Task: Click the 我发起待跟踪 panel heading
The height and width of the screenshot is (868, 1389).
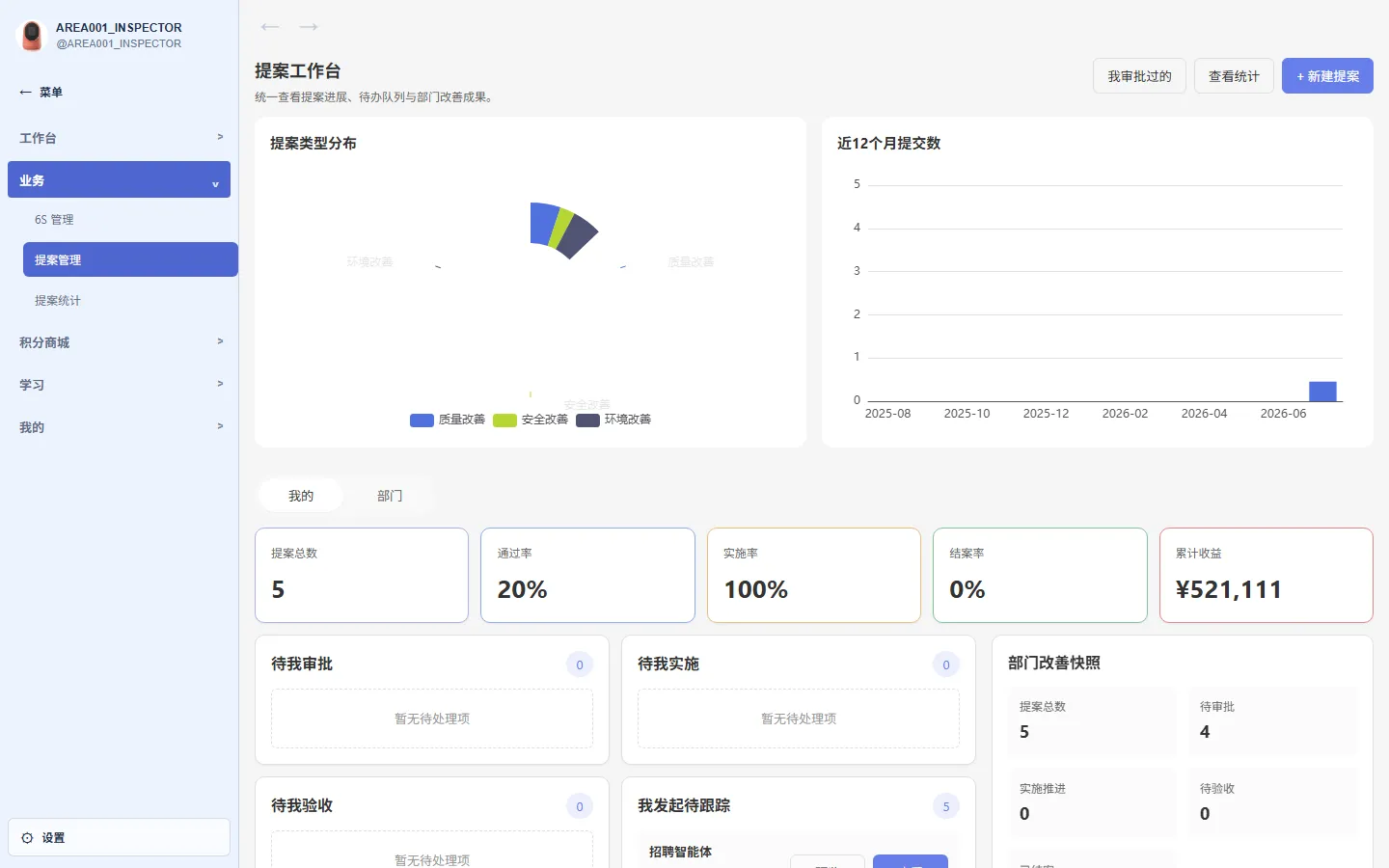Action: [x=684, y=805]
